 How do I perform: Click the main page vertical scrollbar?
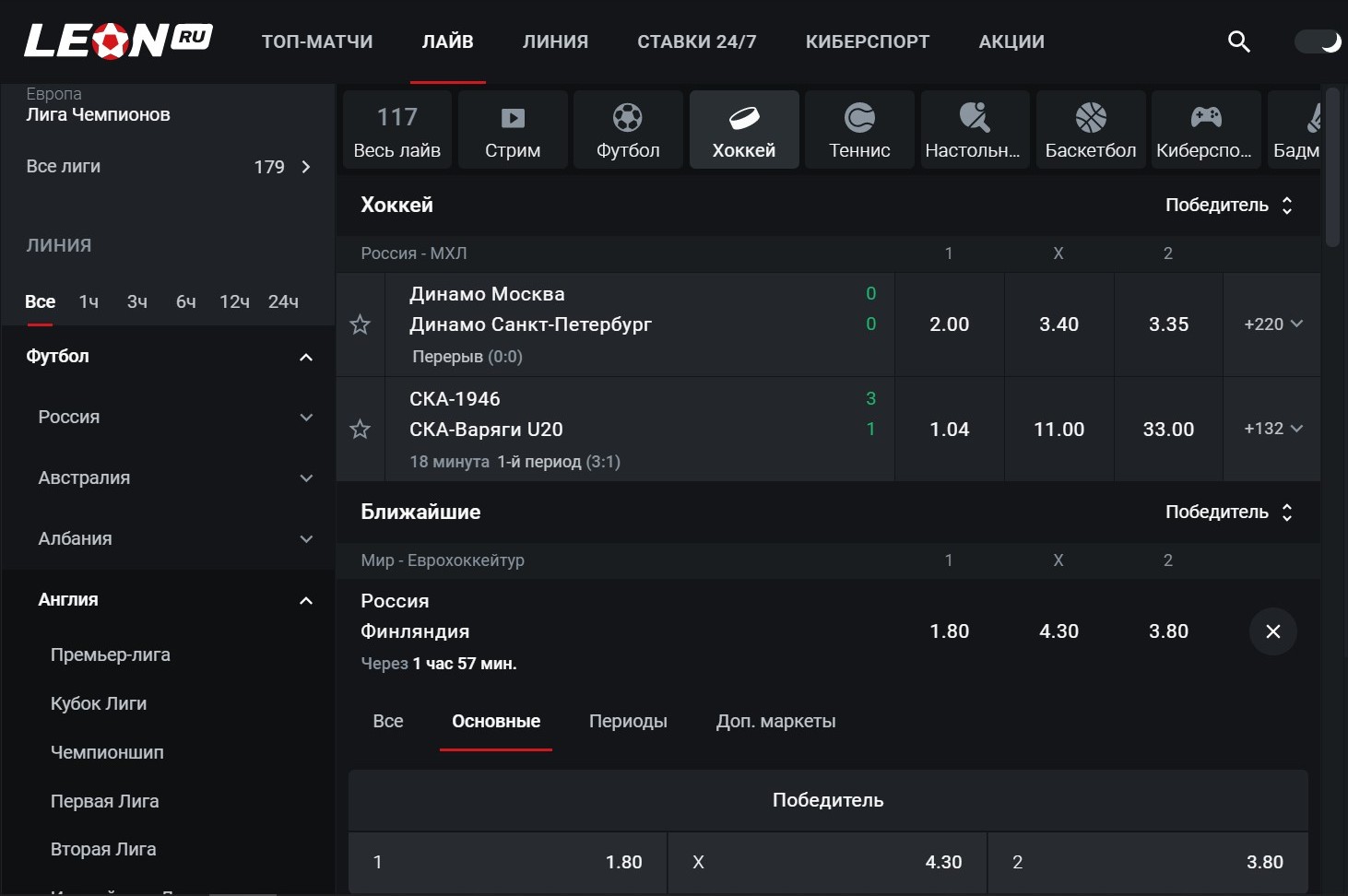(x=1332, y=166)
